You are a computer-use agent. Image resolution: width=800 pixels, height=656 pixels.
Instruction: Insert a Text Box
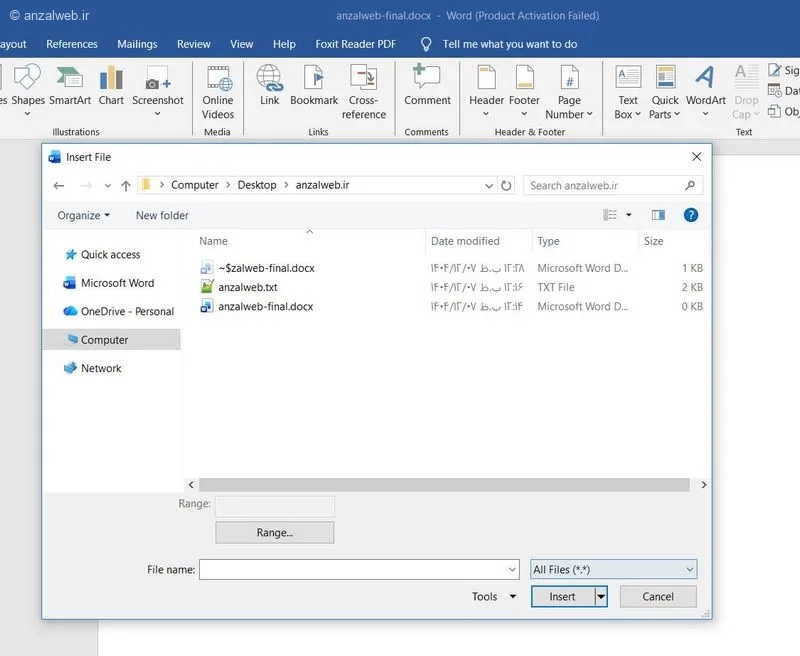click(628, 92)
